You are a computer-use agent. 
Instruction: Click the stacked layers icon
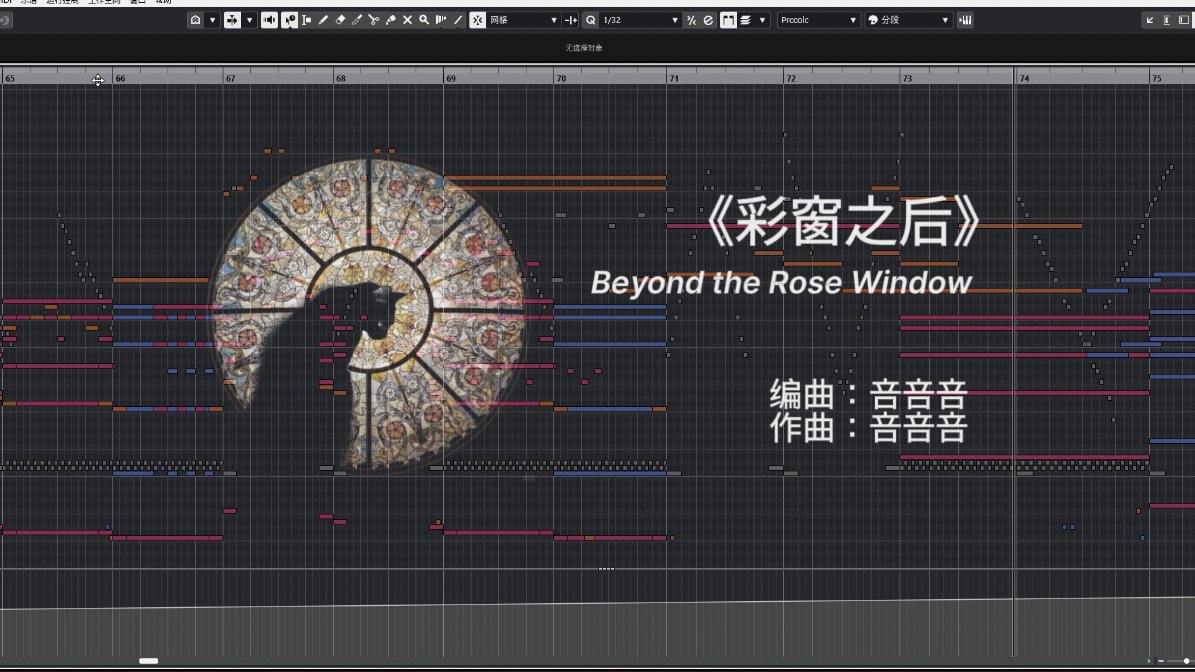pyautogui.click(x=745, y=21)
